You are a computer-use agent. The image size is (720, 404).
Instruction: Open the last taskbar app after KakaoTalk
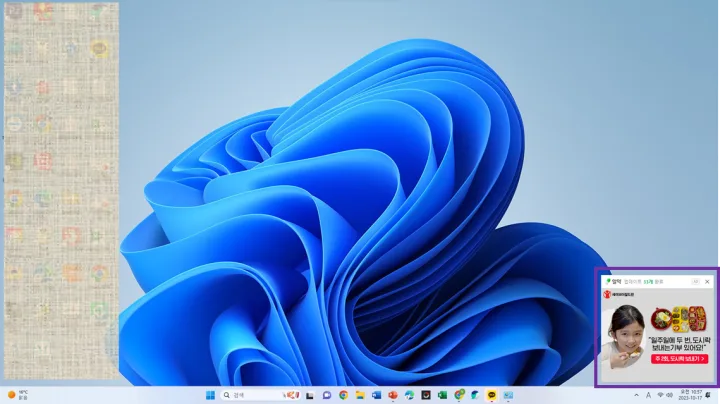(x=508, y=395)
